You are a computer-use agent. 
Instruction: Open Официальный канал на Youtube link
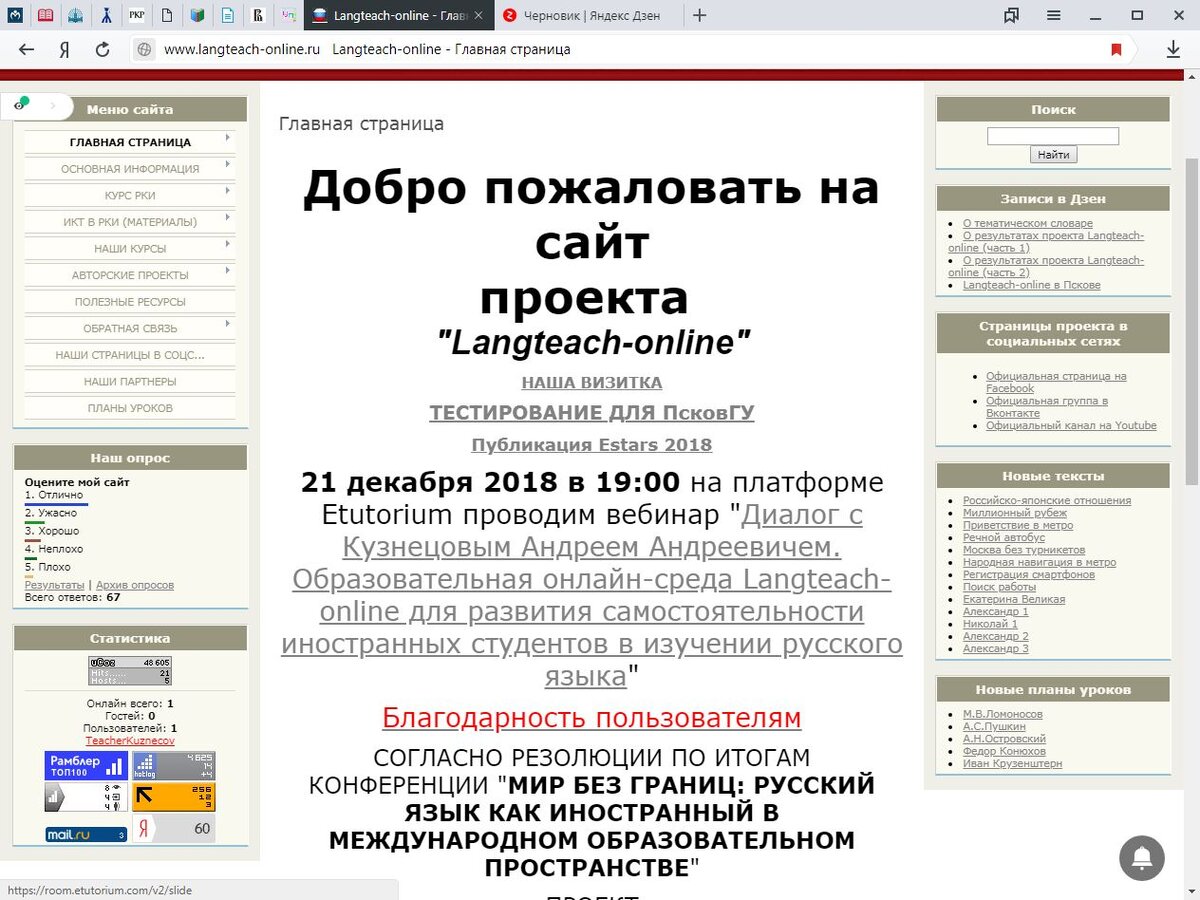click(1071, 426)
